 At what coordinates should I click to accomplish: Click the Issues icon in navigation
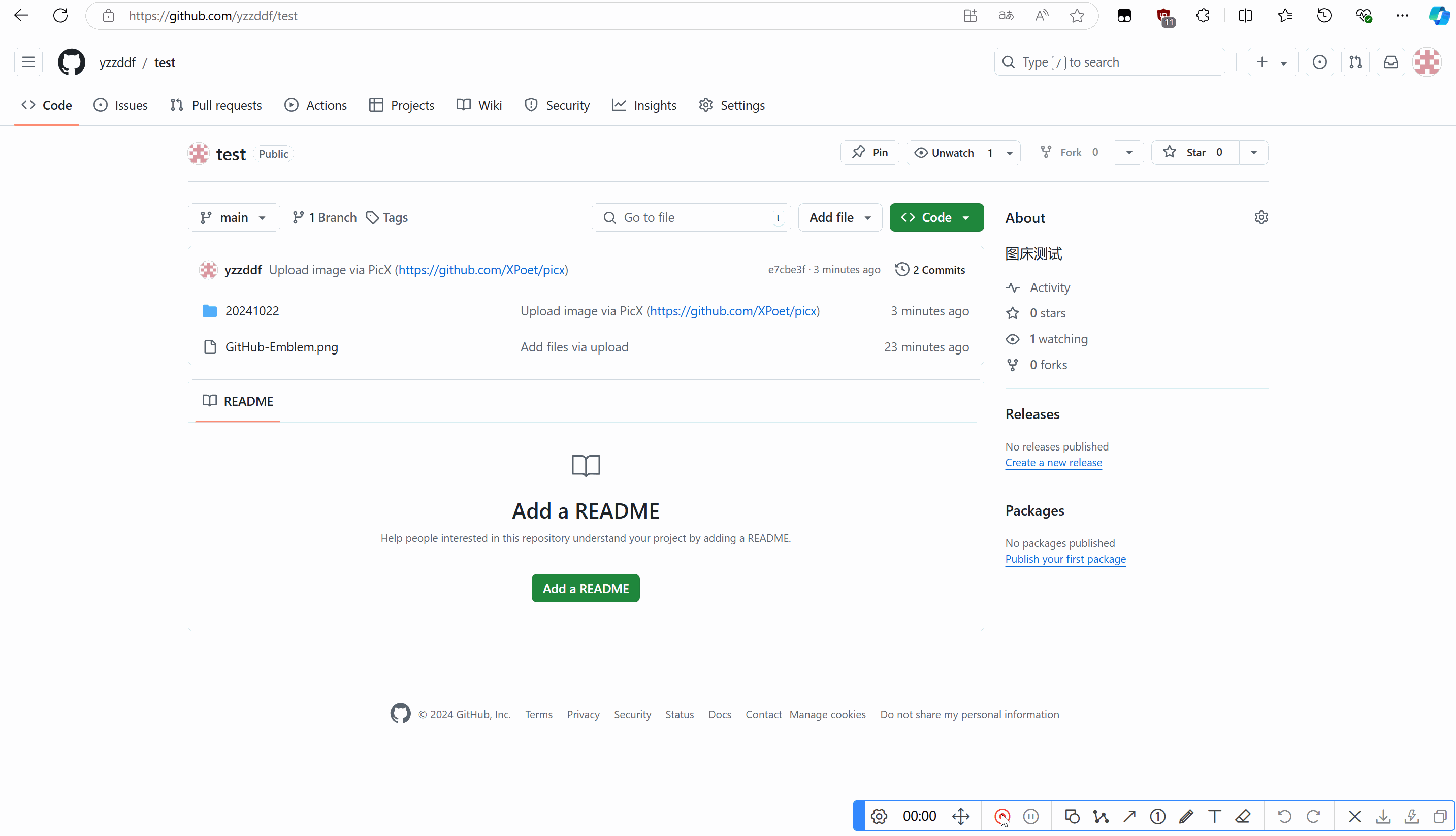[100, 105]
